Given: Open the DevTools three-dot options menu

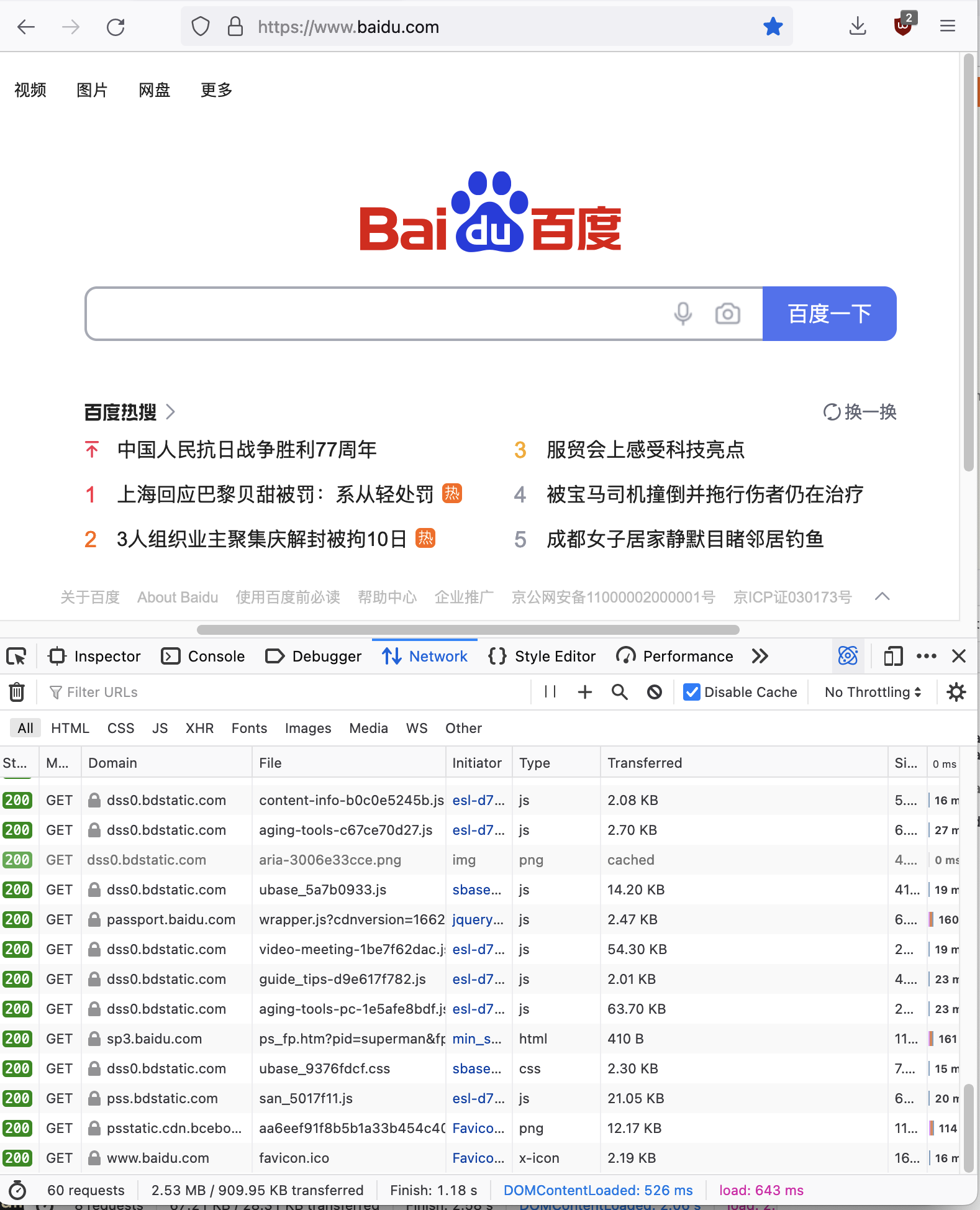Looking at the screenshot, I should pyautogui.click(x=927, y=657).
